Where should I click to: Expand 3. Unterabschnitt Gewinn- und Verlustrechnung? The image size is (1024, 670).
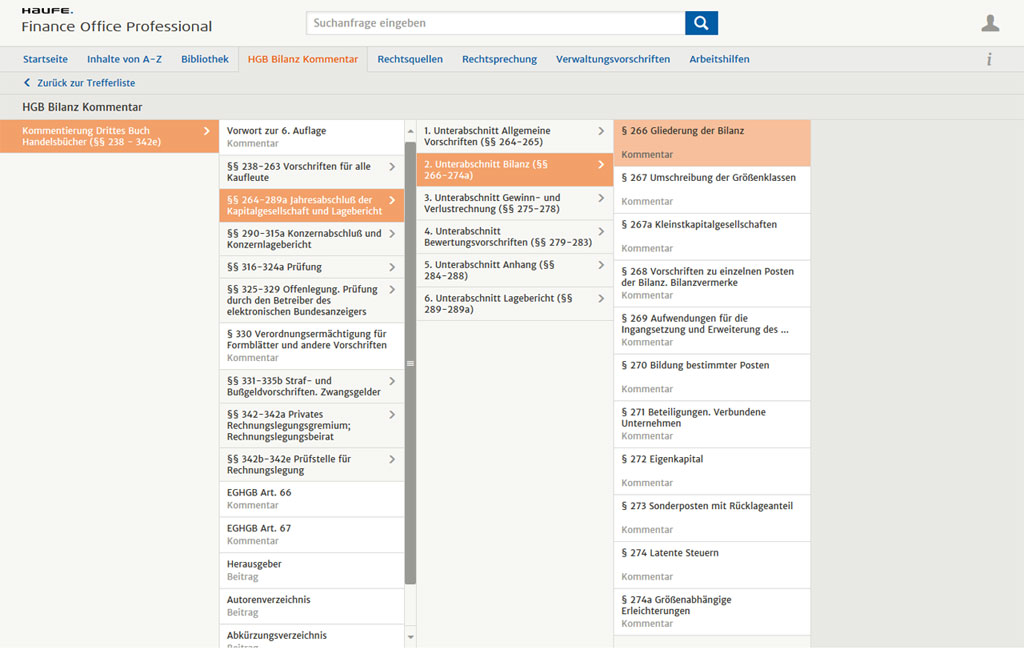click(x=515, y=203)
